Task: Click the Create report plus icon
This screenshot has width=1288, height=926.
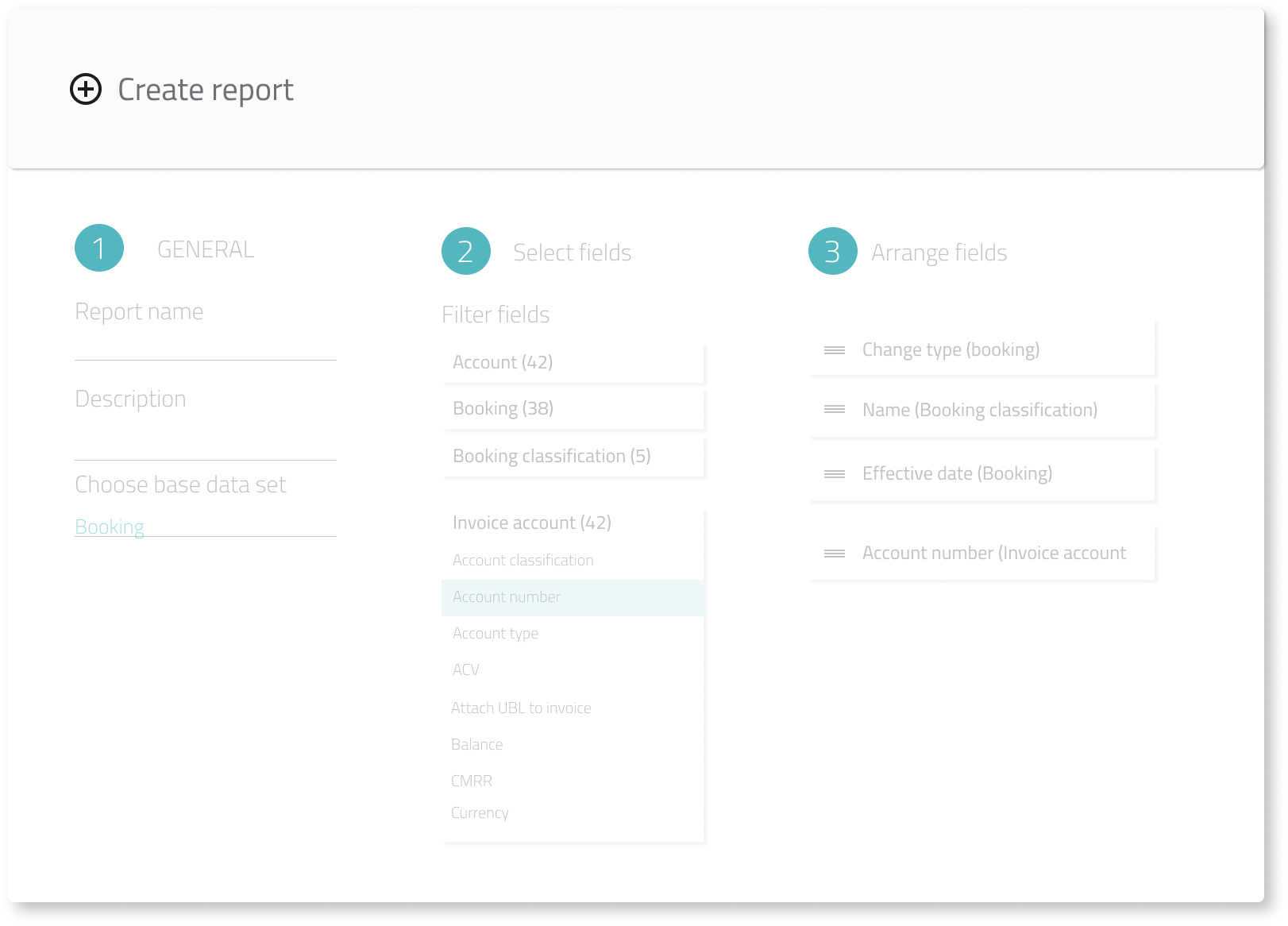Action: point(85,90)
